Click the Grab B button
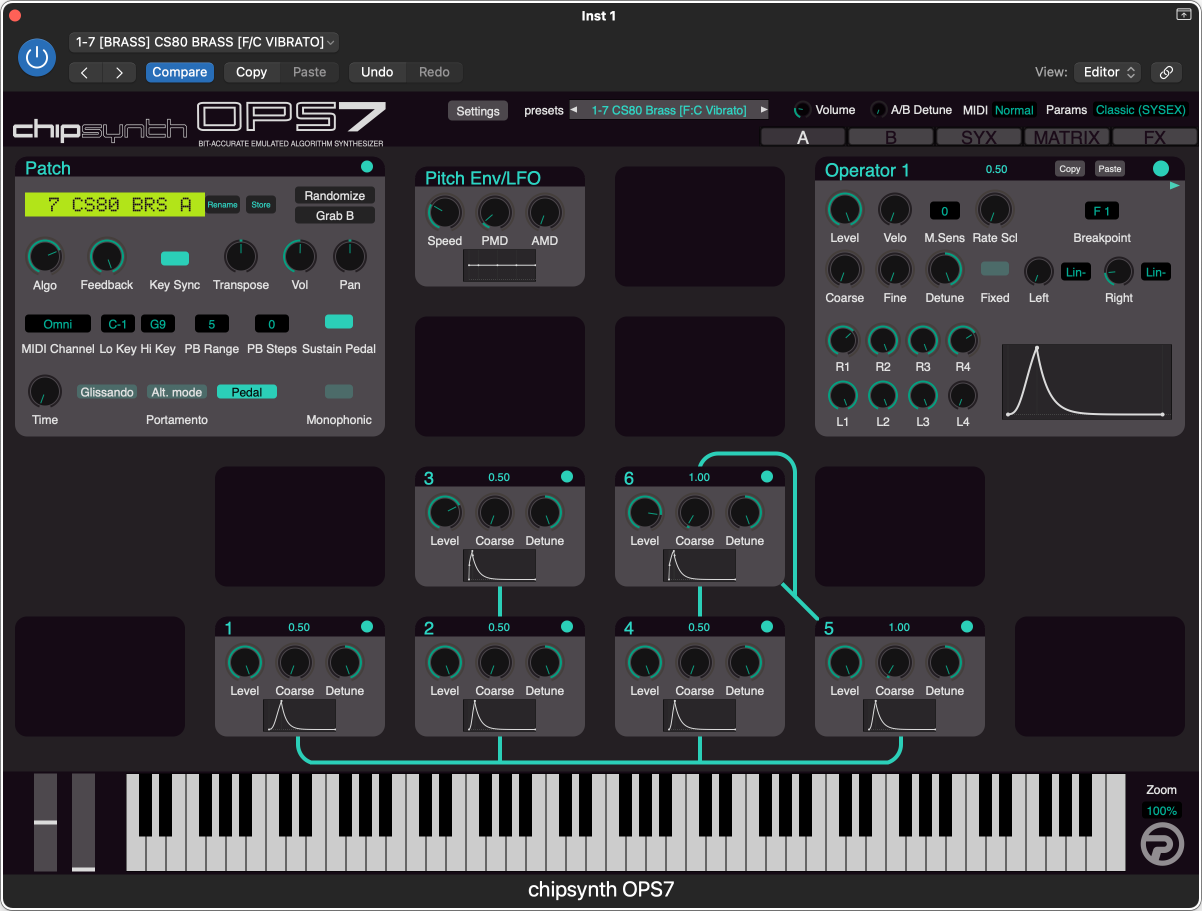 pyautogui.click(x=335, y=215)
